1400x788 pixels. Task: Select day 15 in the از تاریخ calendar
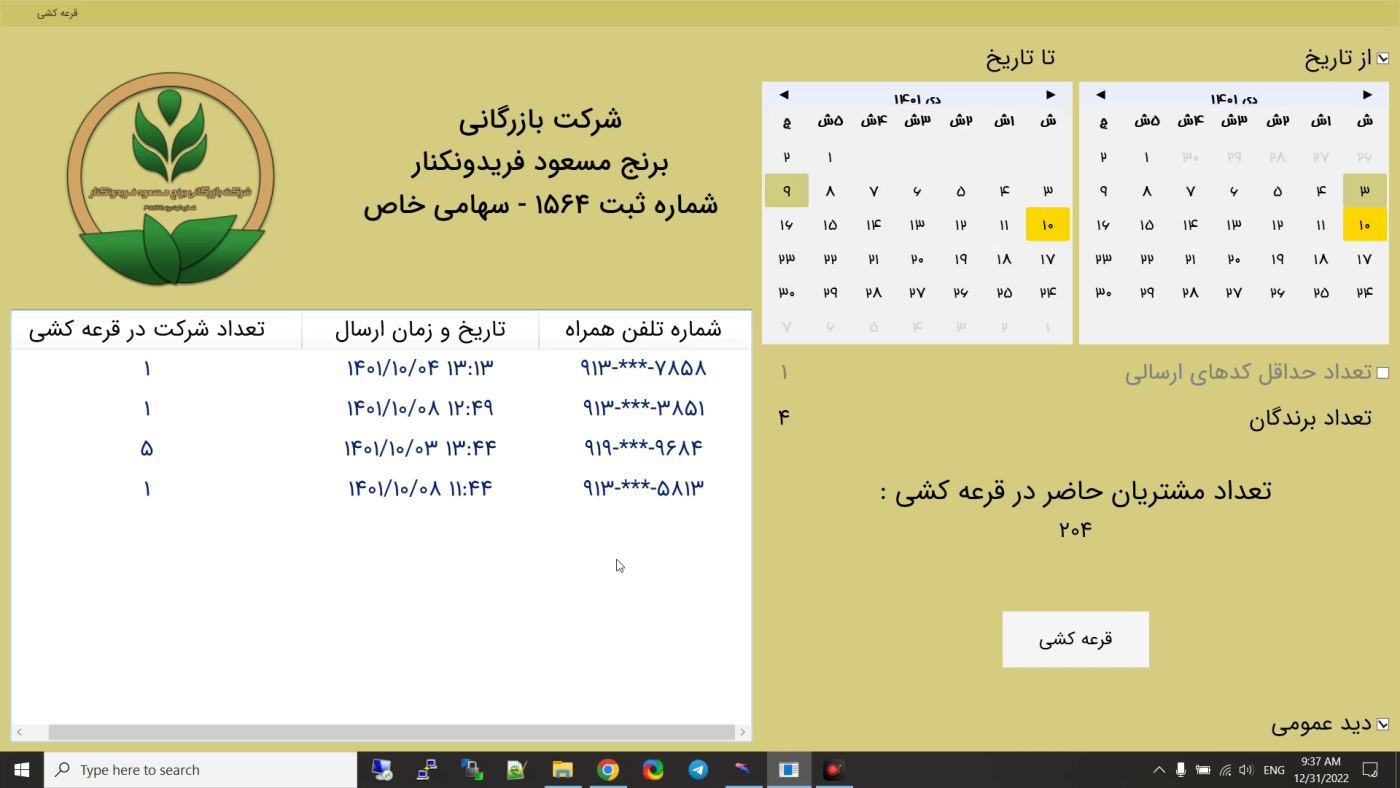pyautogui.click(x=1147, y=225)
